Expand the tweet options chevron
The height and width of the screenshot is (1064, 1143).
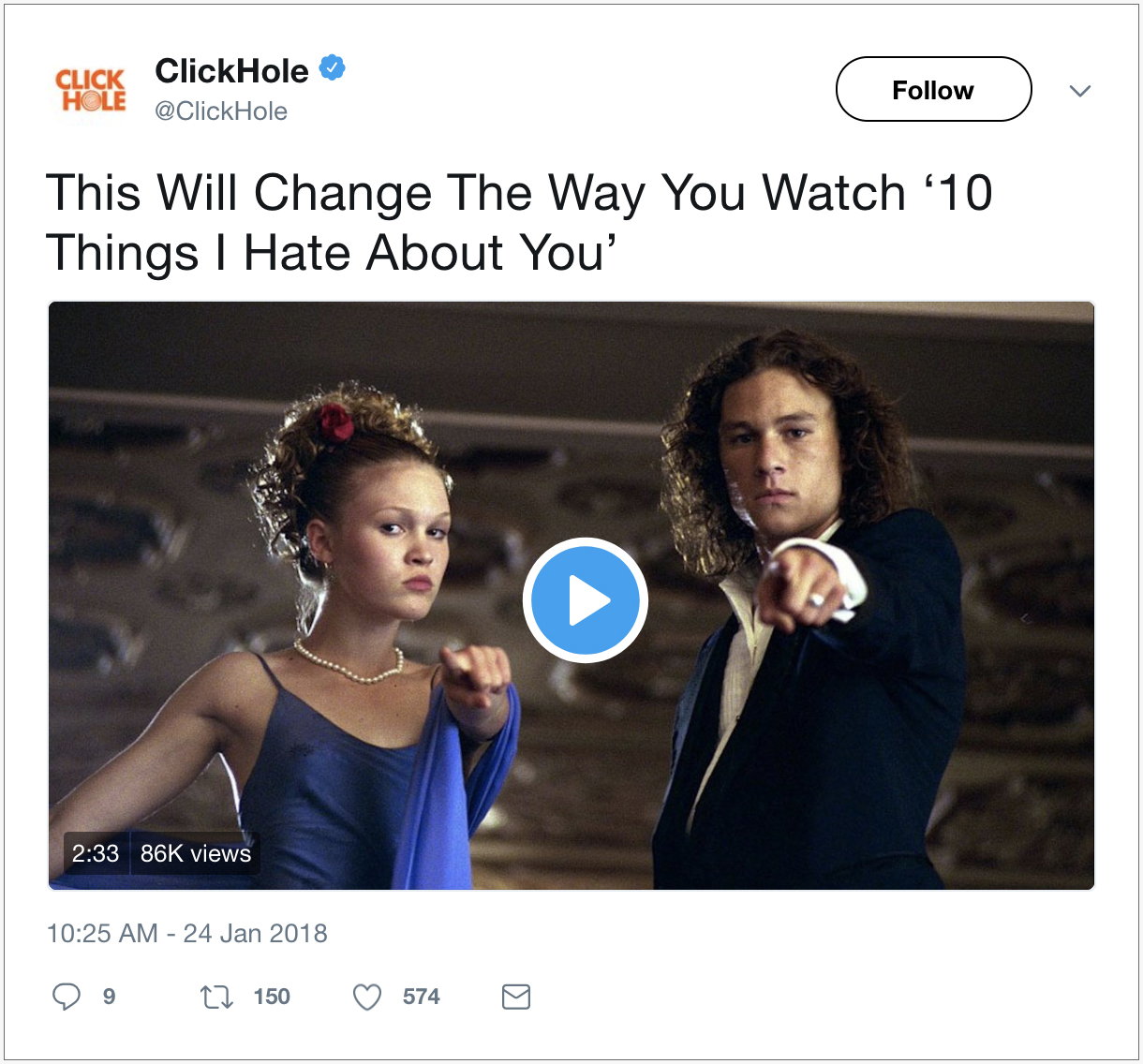[1080, 91]
